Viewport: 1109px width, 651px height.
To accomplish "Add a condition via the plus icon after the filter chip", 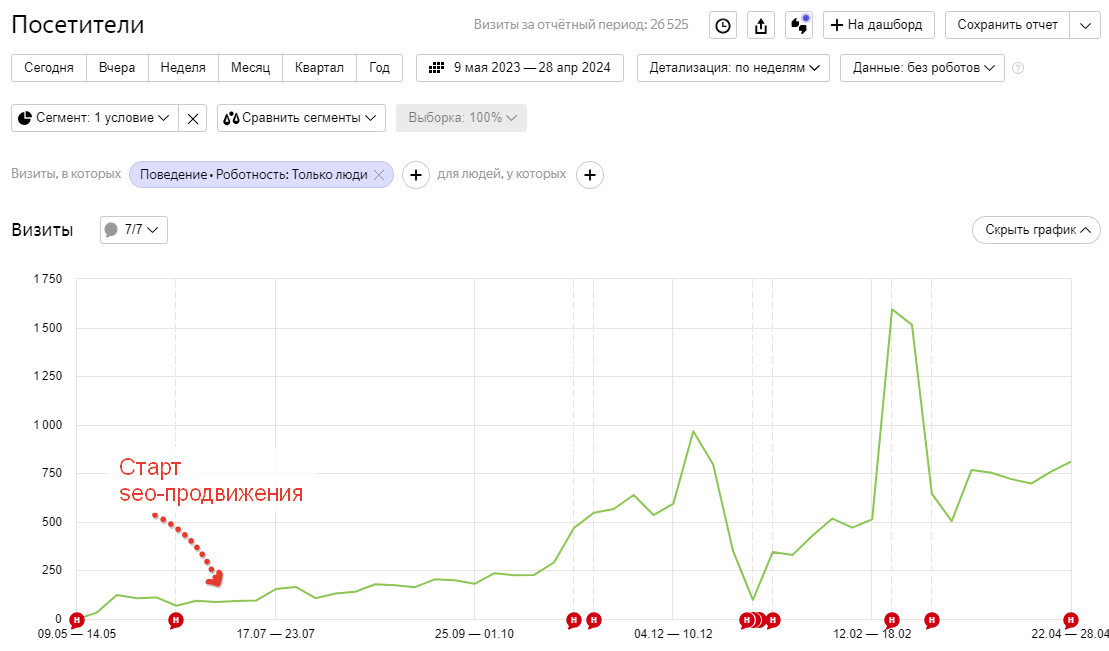I will 416,174.
